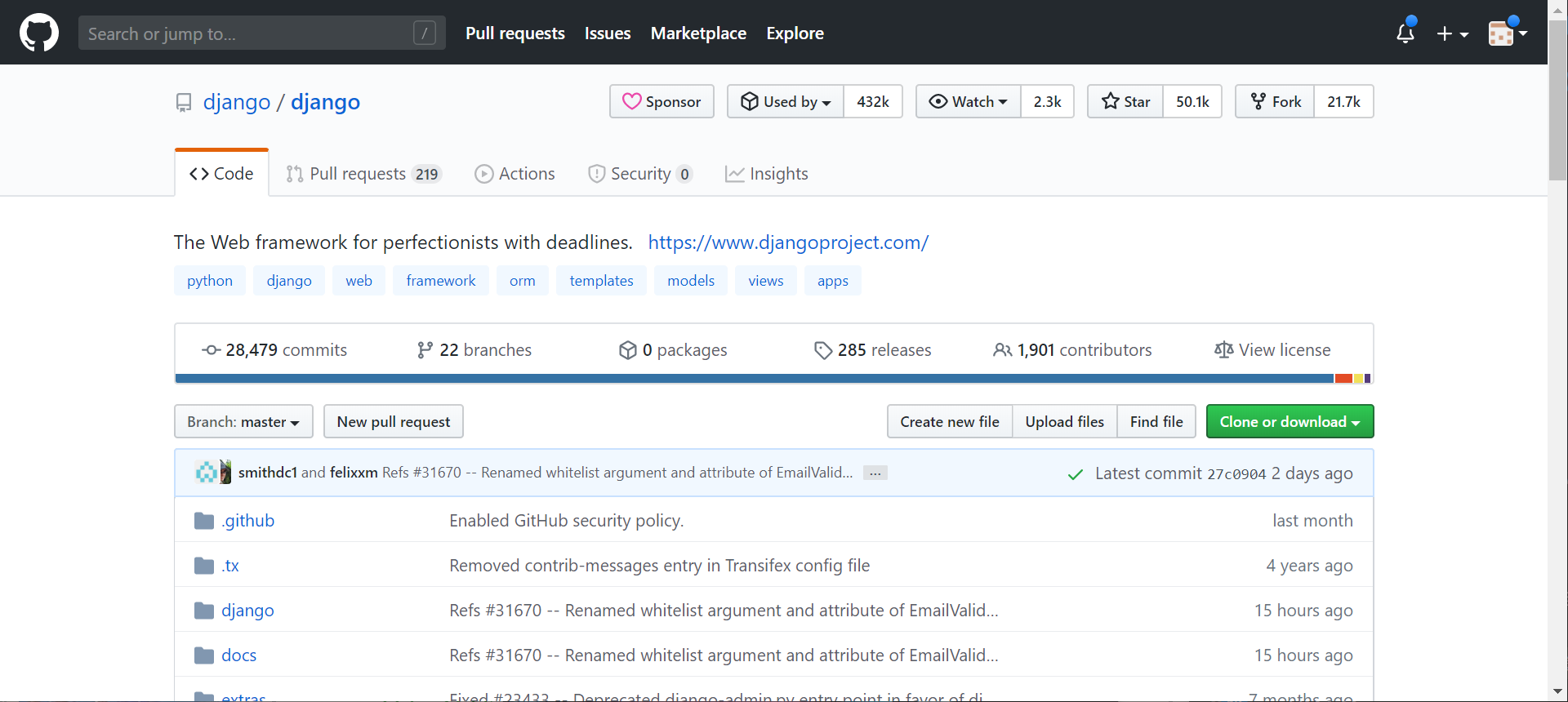View the 1,901 contributors
Image resolution: width=1568 pixels, height=702 pixels.
(1072, 350)
